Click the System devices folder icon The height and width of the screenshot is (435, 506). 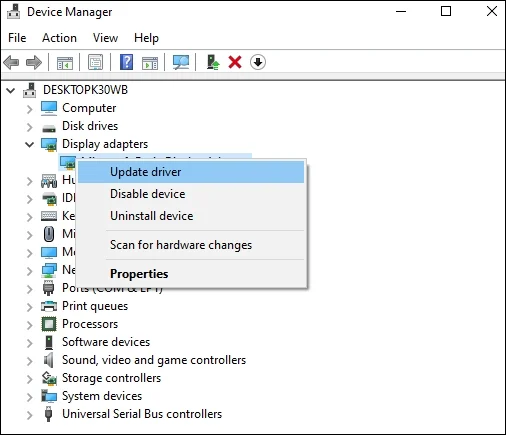point(49,396)
